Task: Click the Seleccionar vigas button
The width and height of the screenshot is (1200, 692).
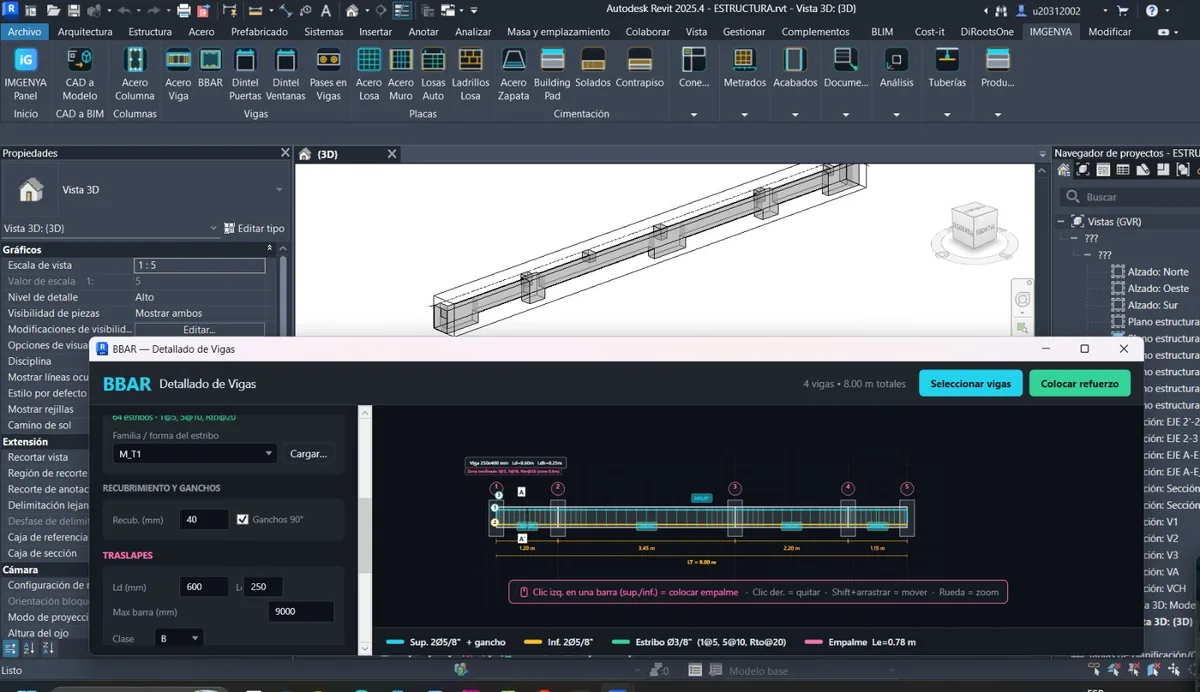Action: click(970, 384)
